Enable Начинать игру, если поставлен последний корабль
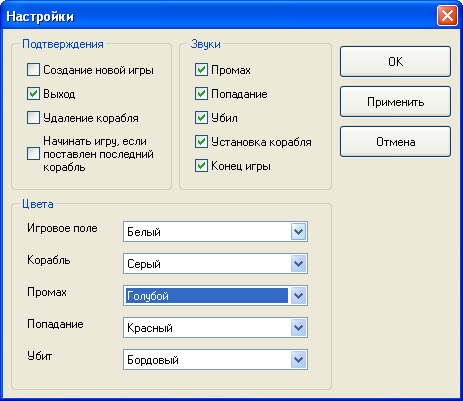 [33, 154]
